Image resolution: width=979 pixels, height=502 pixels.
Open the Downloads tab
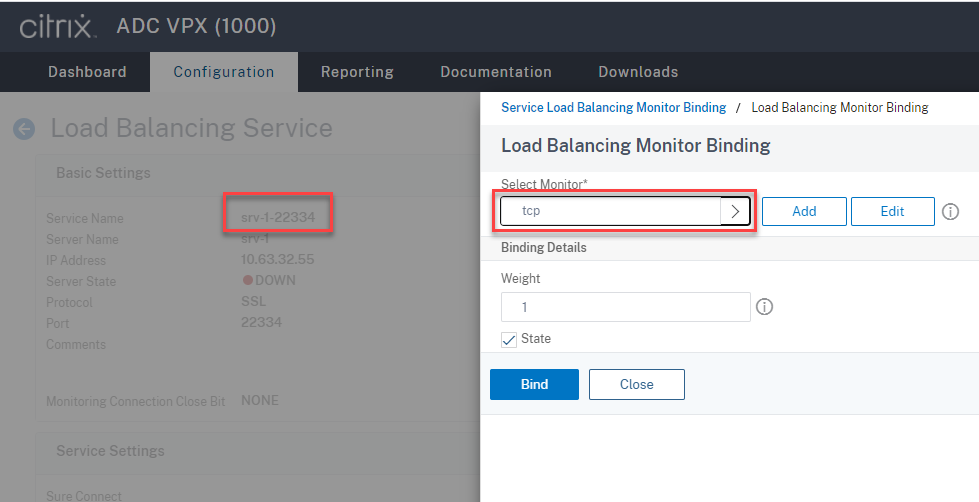[x=638, y=72]
